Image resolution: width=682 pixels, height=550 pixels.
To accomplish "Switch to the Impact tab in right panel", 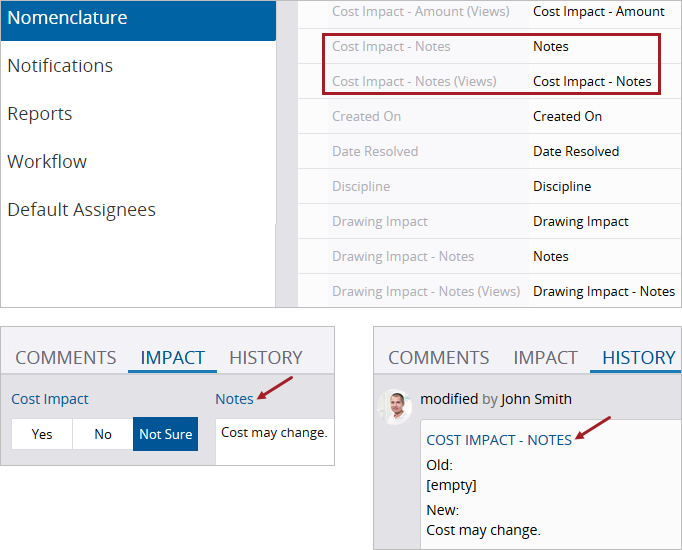I will click(x=545, y=358).
